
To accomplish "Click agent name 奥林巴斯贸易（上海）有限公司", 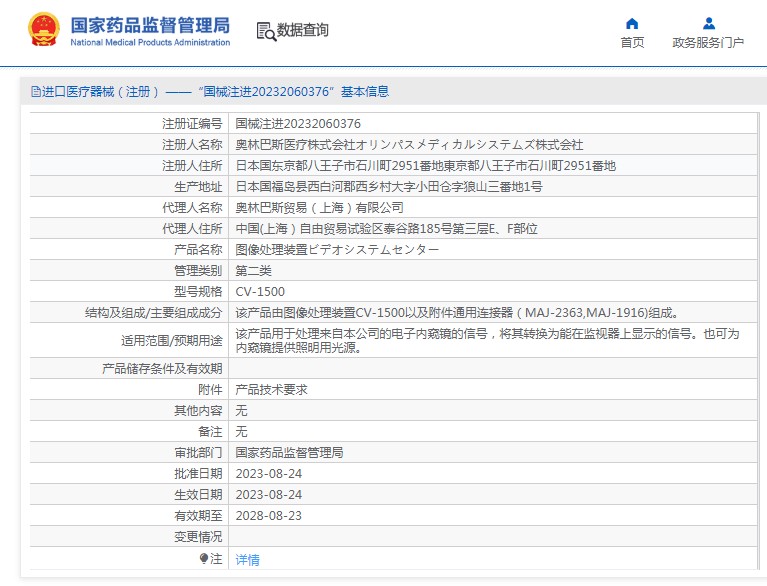I will point(319,208).
